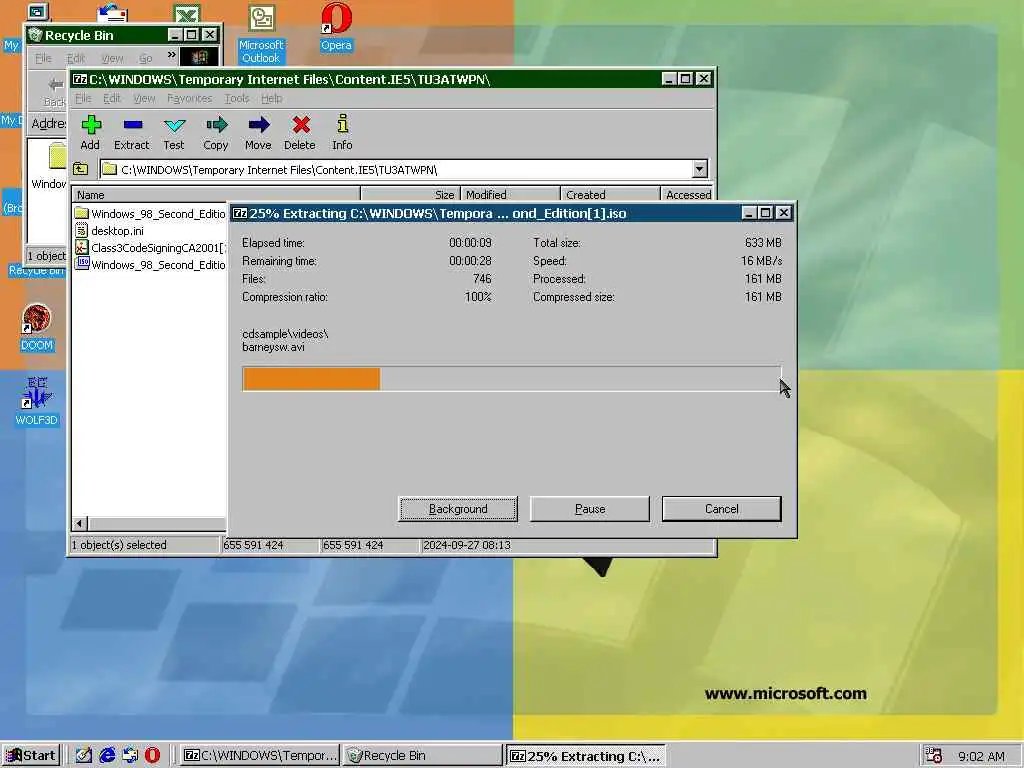Pause the extraction

[x=590, y=509]
